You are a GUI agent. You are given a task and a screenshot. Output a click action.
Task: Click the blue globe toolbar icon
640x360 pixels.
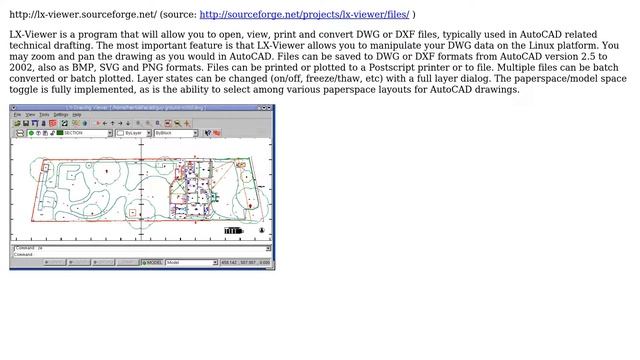(85, 123)
